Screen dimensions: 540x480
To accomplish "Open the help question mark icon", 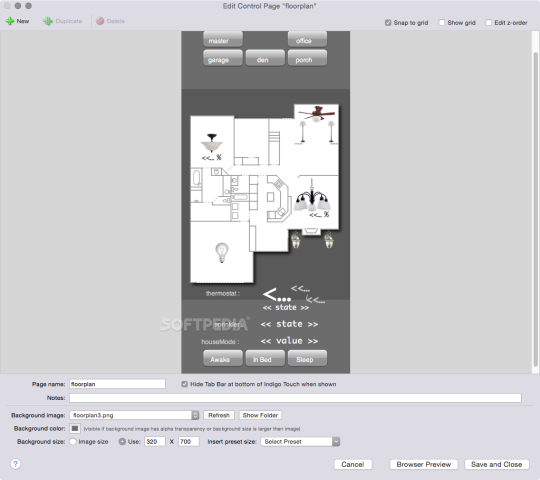I will [15, 464].
